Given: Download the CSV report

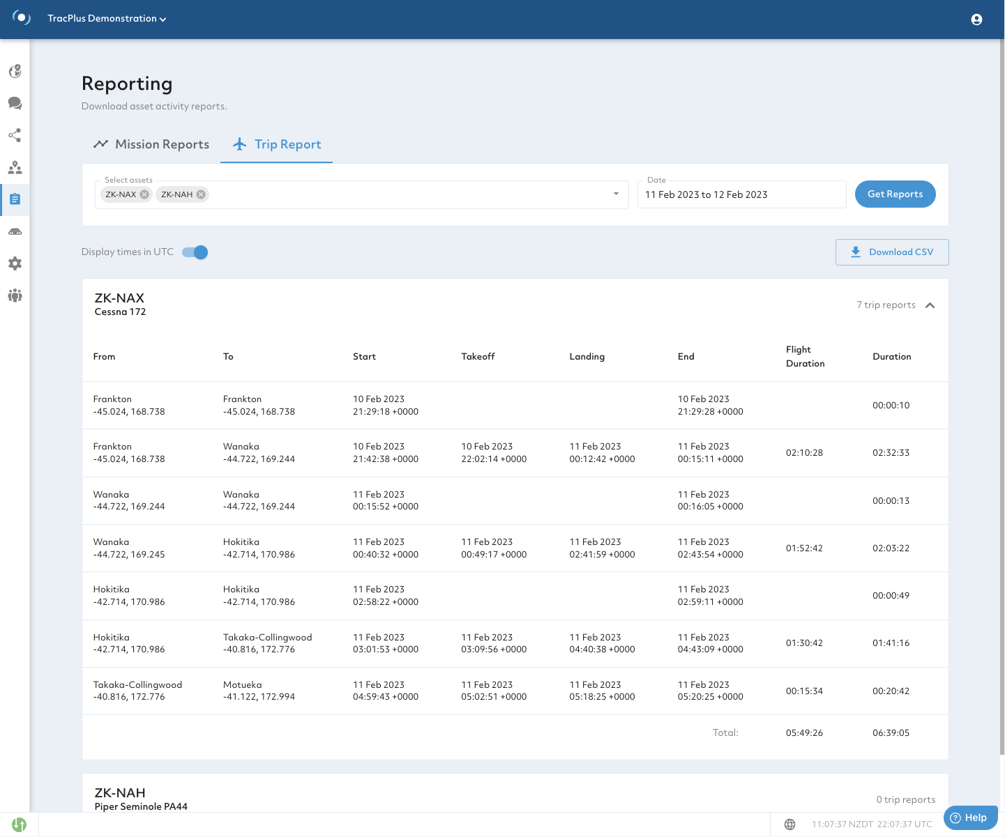Looking at the screenshot, I should 891,252.
